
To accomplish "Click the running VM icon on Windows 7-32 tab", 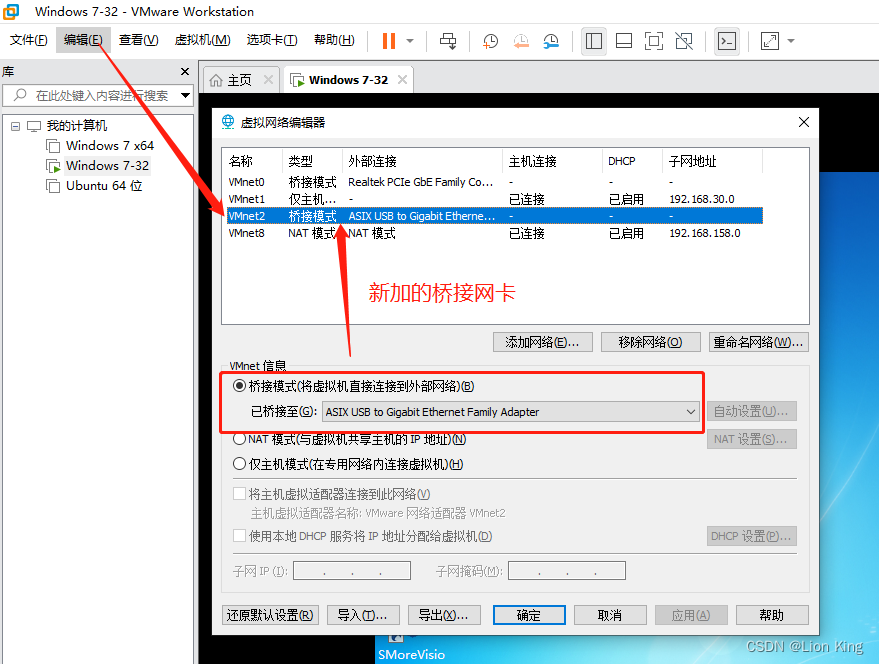I will tap(297, 80).
